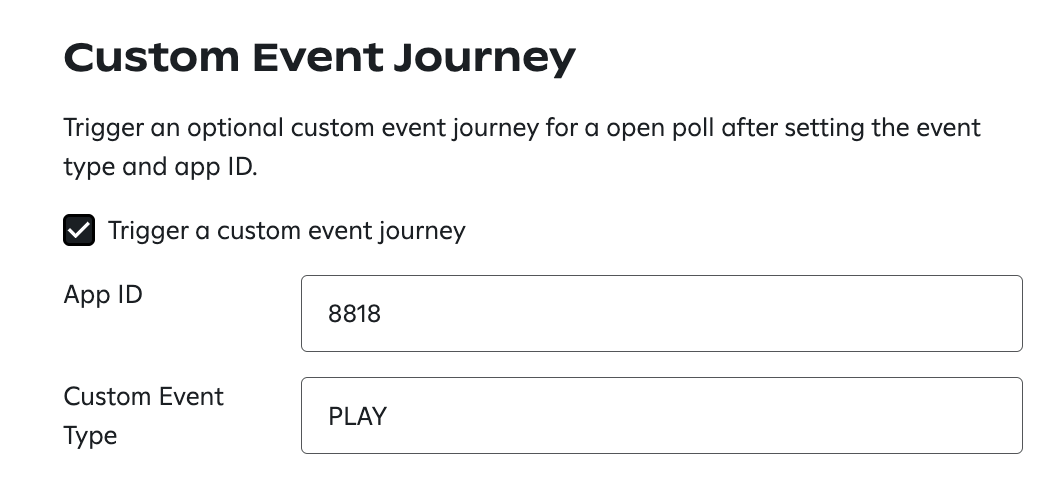Click the "Trigger a custom event journey" label text

click(287, 231)
